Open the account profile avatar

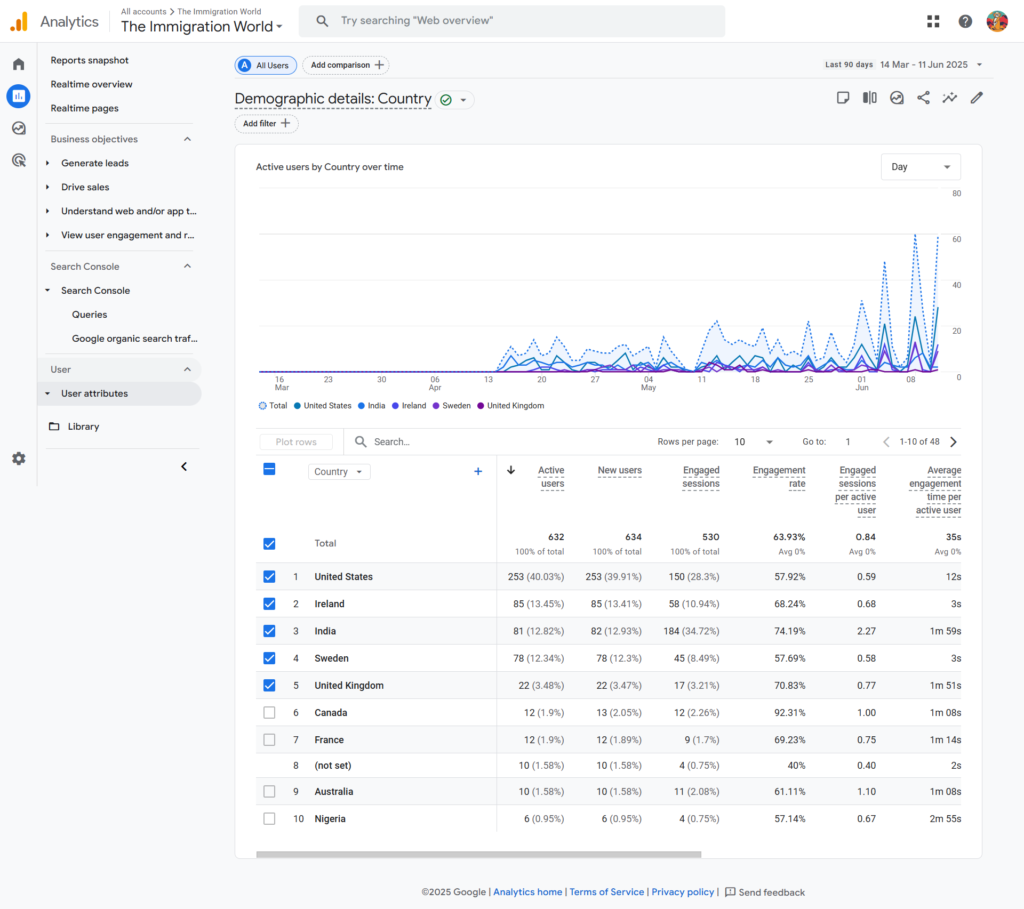(x=997, y=22)
